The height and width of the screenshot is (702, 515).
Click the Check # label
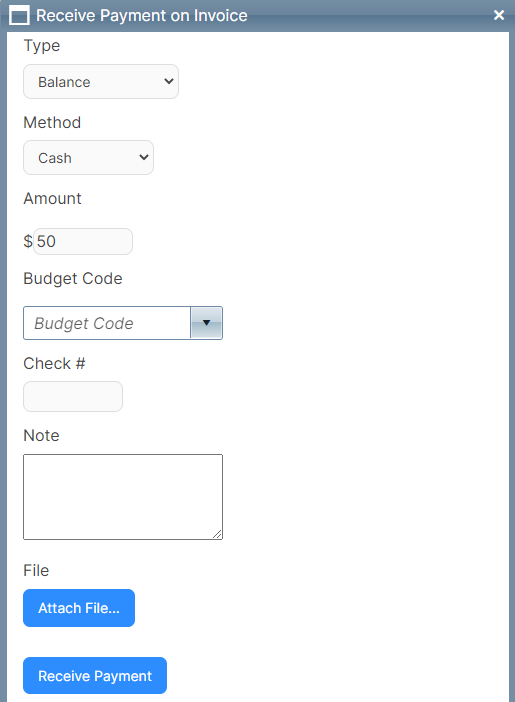pyautogui.click(x=54, y=364)
